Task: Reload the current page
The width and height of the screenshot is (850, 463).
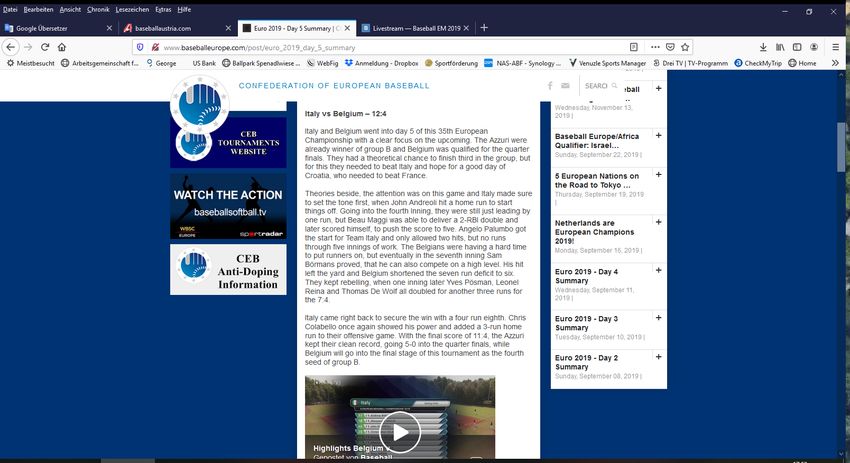Action: point(45,47)
